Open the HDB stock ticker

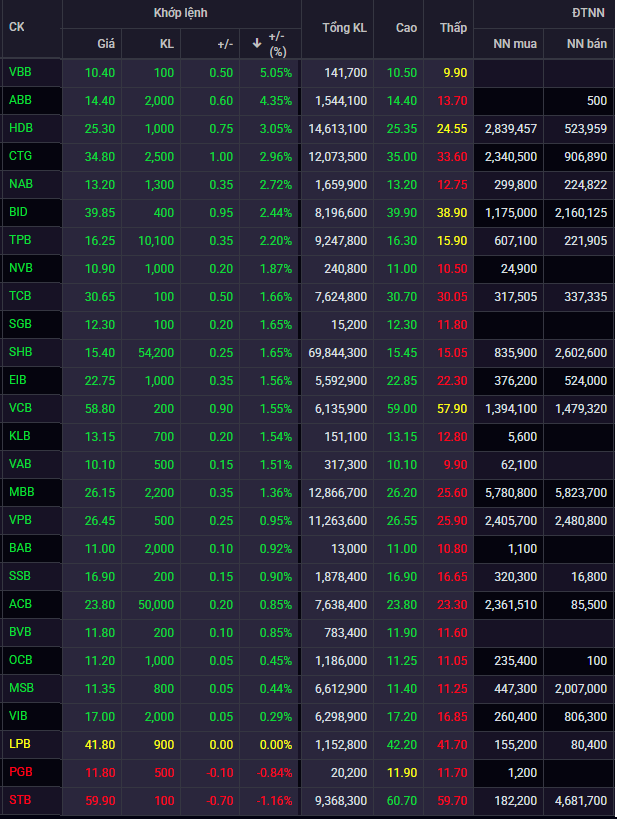pyautogui.click(x=20, y=129)
